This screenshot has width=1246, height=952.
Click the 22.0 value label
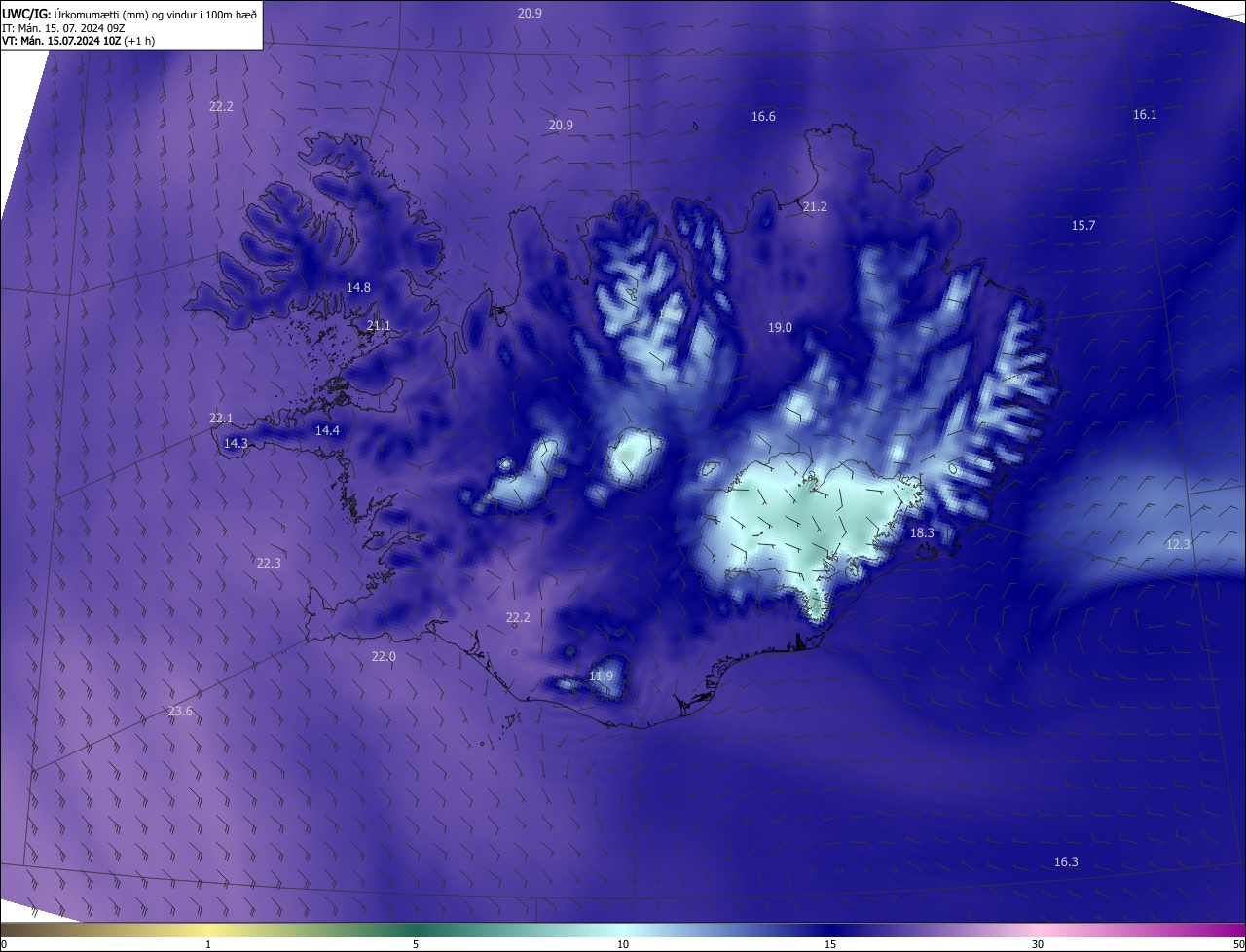(384, 658)
